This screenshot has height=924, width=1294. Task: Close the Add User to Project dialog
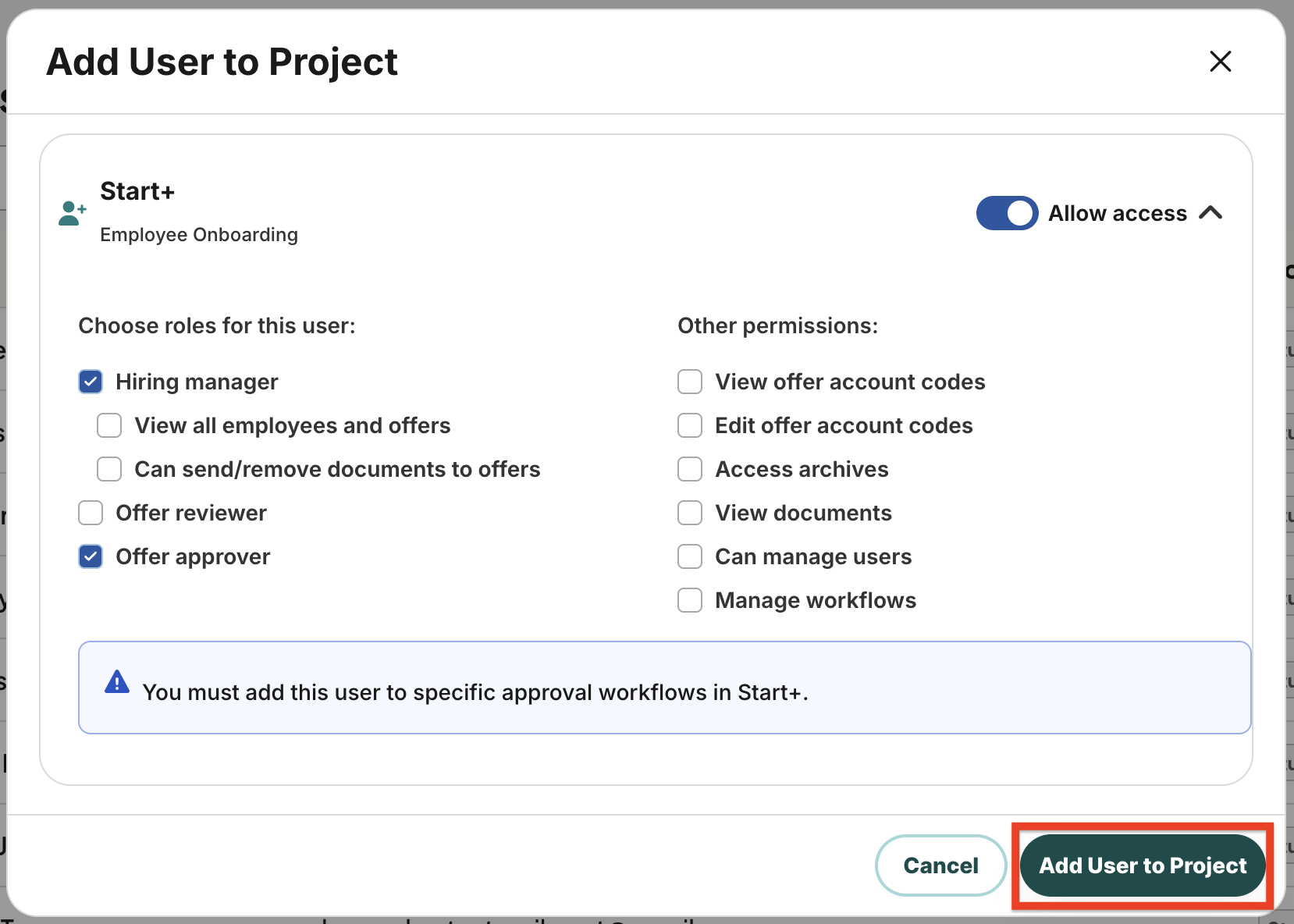click(1220, 62)
